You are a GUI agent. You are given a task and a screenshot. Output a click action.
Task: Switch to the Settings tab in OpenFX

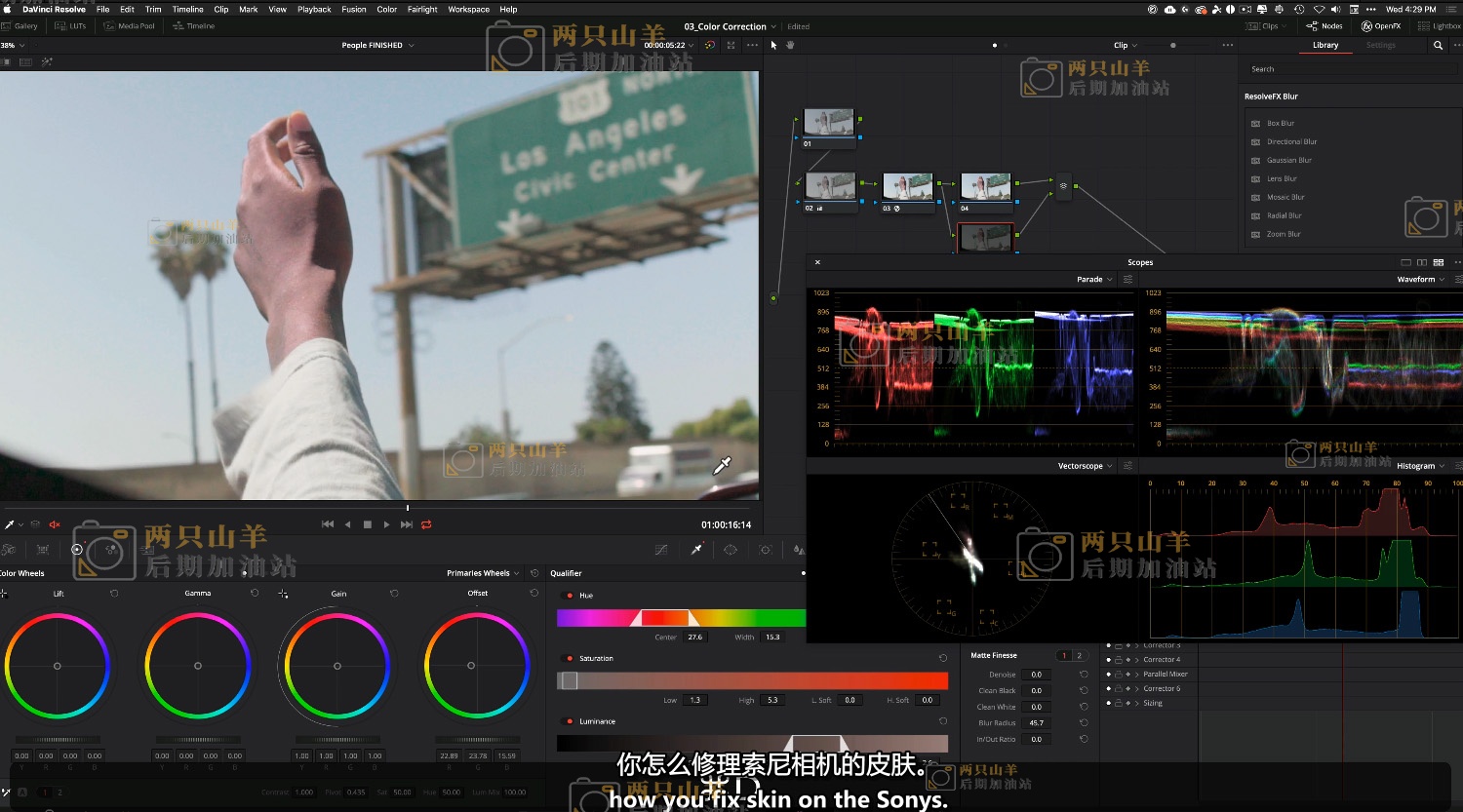click(x=1380, y=45)
